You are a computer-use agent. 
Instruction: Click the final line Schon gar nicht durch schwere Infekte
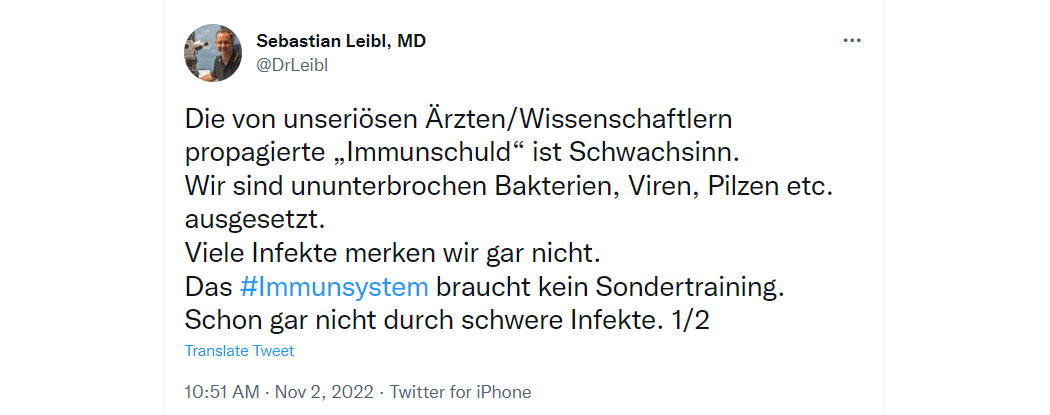point(424,321)
